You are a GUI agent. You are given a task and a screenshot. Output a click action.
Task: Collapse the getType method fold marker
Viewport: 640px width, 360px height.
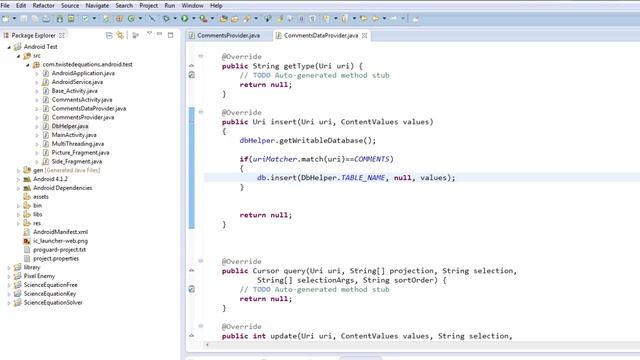(x=201, y=56)
